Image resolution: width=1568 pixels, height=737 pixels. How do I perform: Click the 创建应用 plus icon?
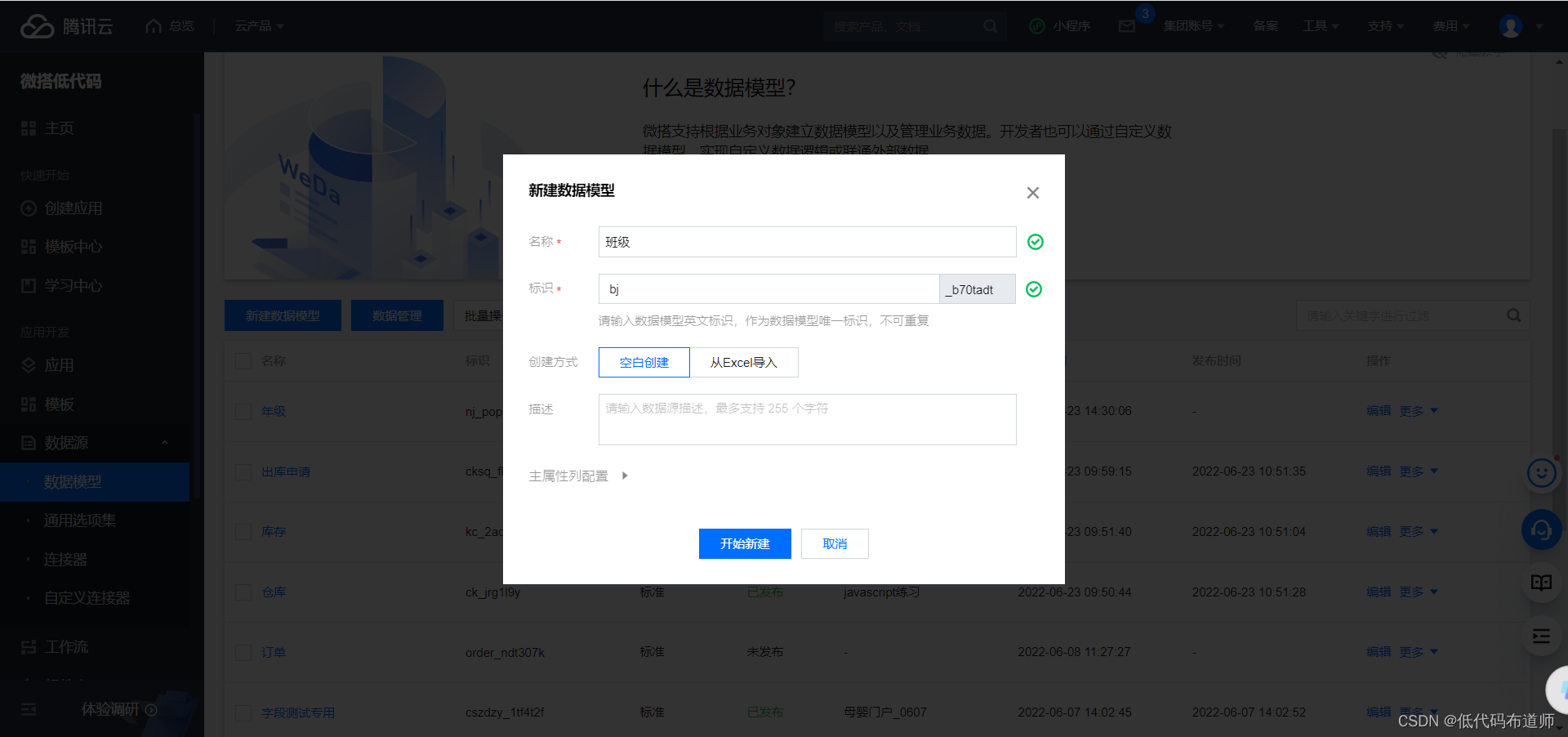click(29, 208)
